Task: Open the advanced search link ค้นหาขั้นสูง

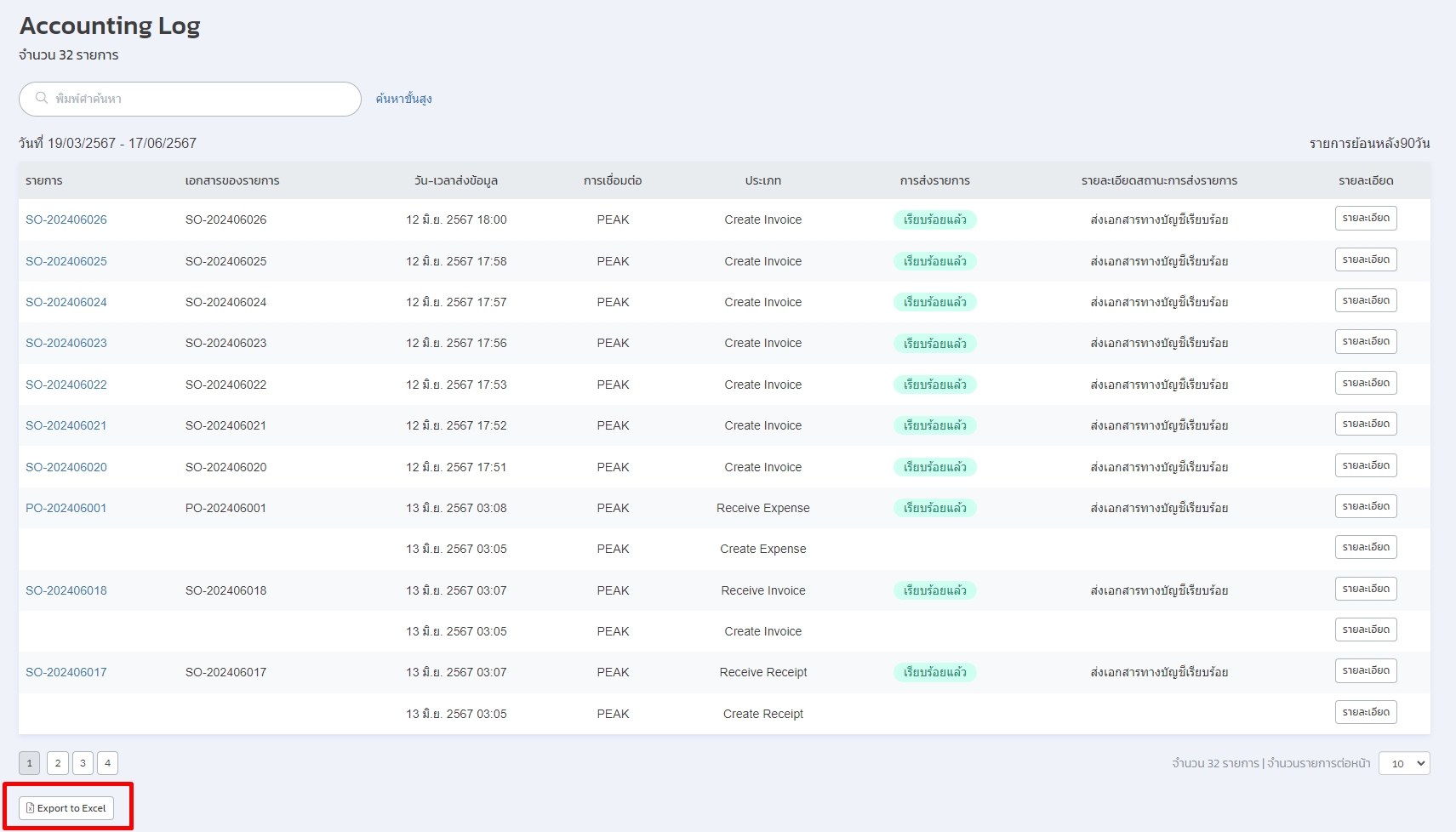Action: click(403, 99)
